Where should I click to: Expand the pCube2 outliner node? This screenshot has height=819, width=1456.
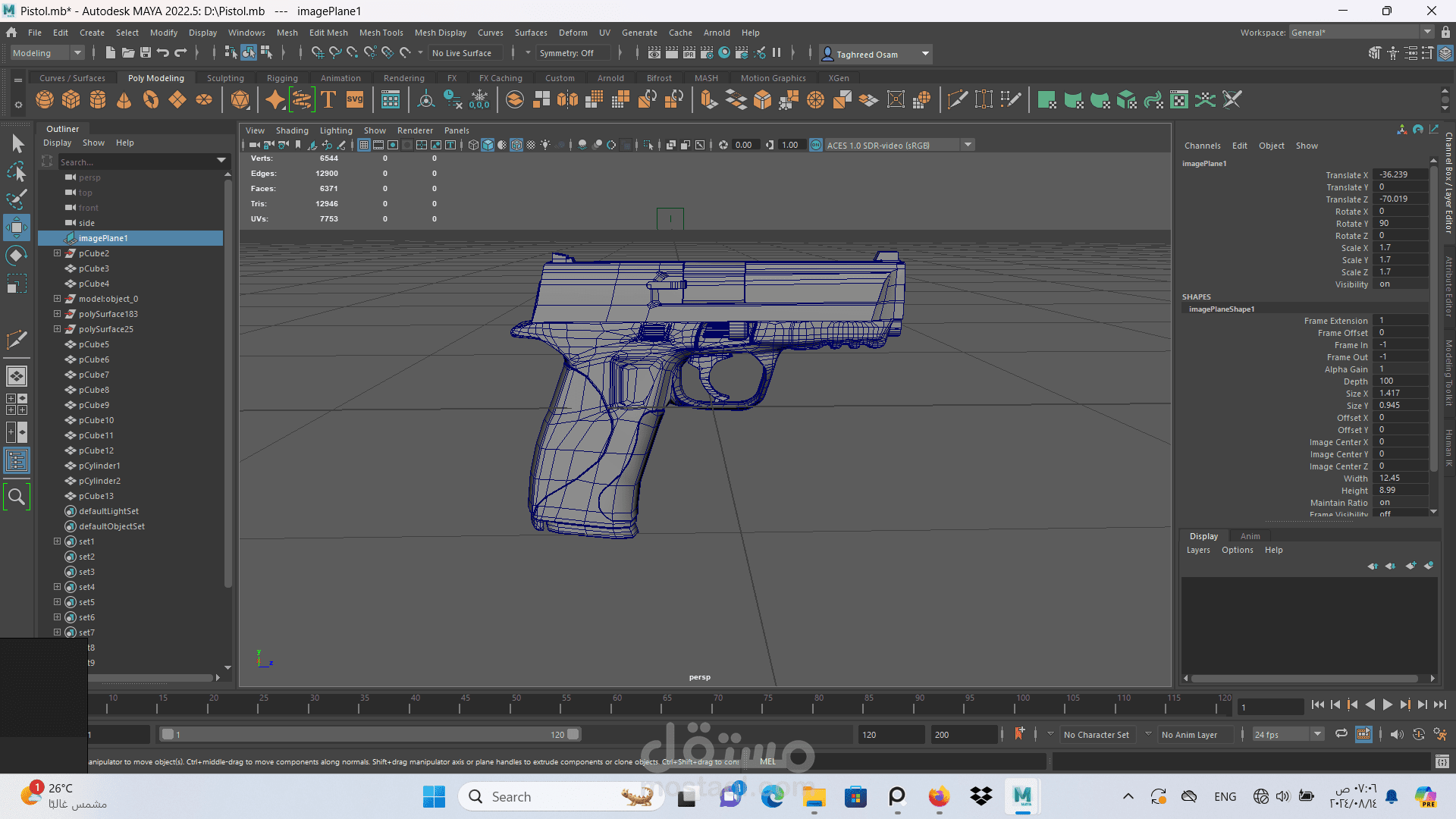coord(57,253)
